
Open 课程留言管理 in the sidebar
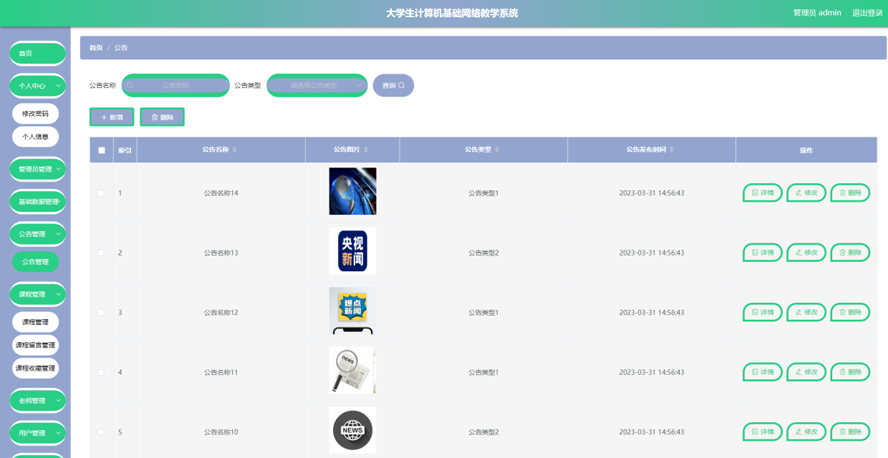pyautogui.click(x=35, y=345)
